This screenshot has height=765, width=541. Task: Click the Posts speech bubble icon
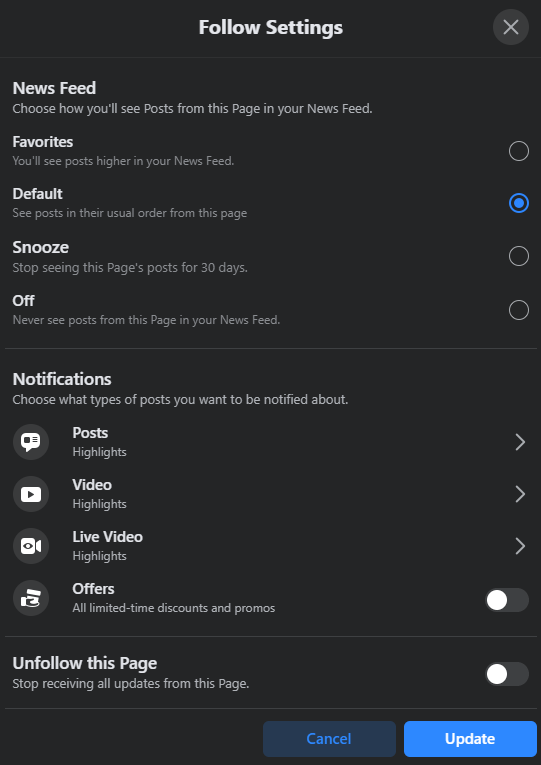click(x=31, y=442)
